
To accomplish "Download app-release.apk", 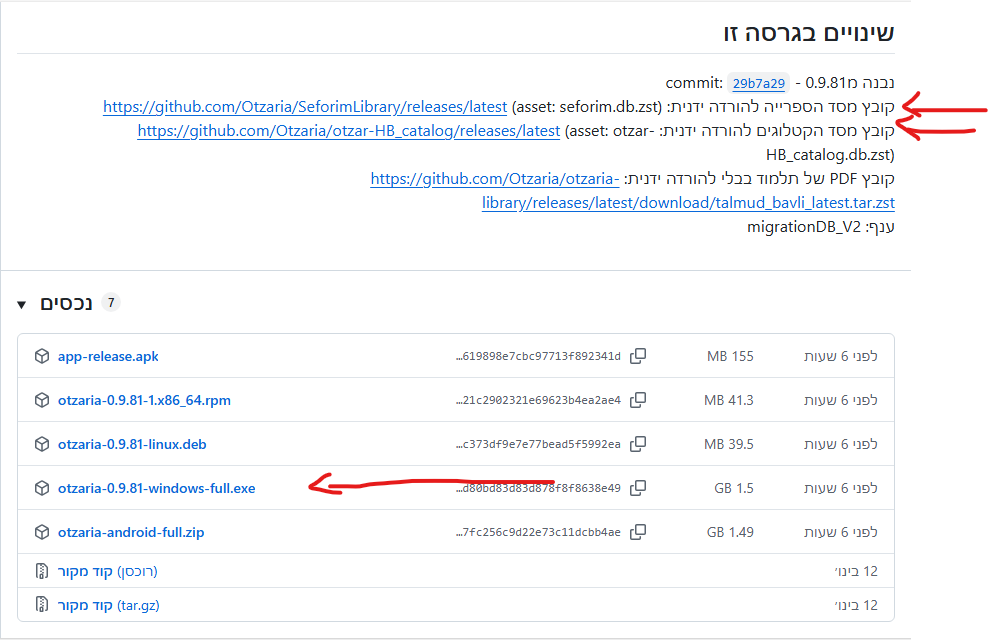I will click(108, 357).
